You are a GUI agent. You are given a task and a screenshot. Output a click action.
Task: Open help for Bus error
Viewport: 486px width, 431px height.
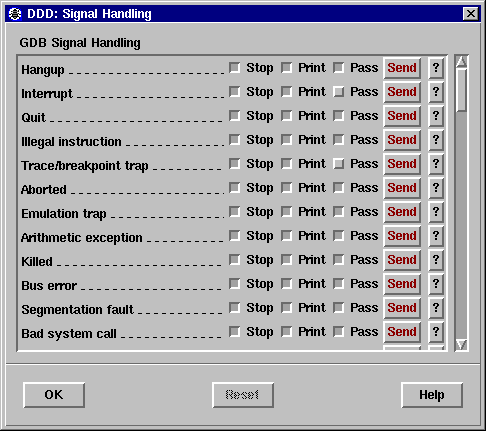[436, 284]
